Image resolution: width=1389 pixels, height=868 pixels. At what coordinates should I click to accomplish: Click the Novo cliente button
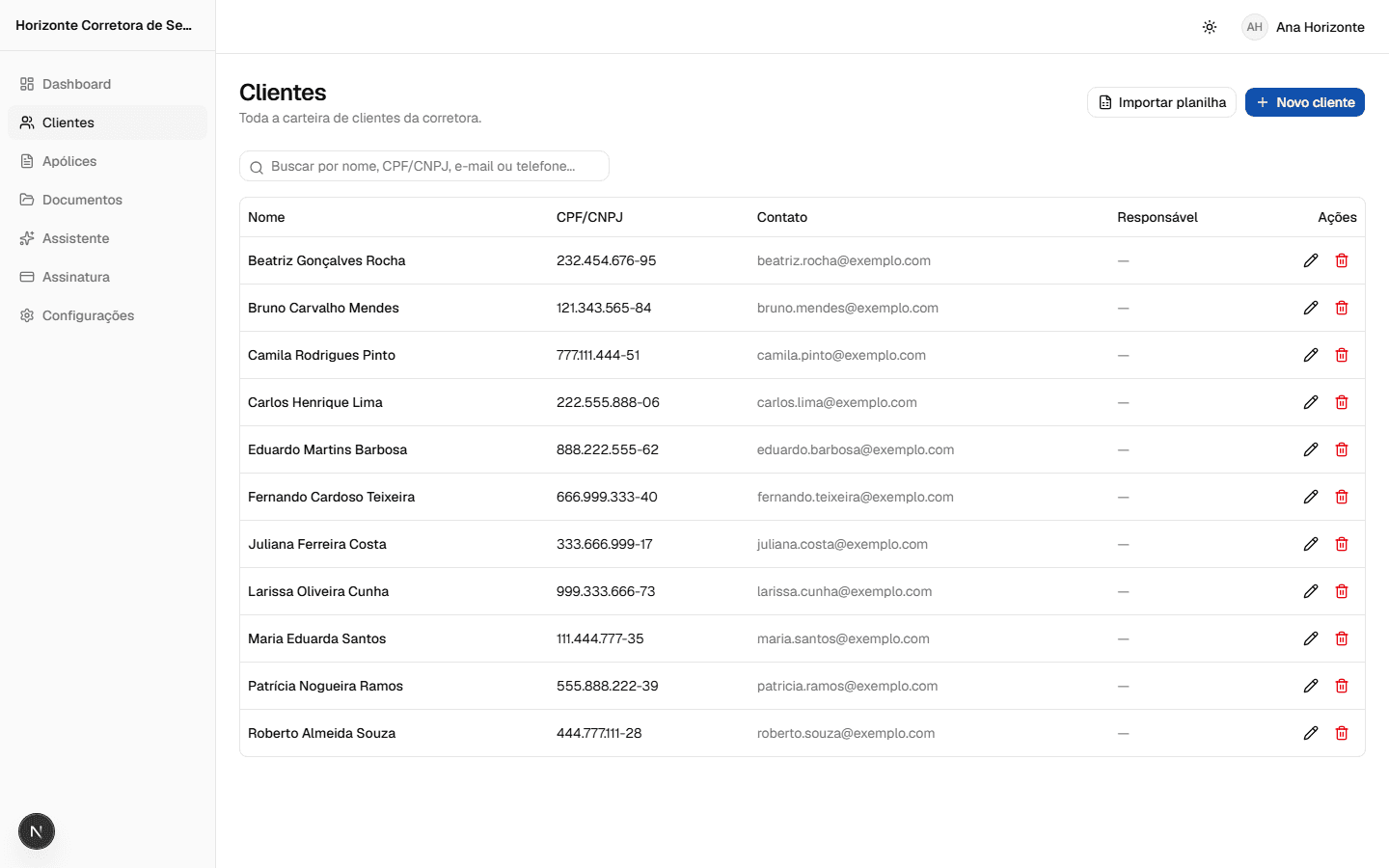click(1304, 102)
